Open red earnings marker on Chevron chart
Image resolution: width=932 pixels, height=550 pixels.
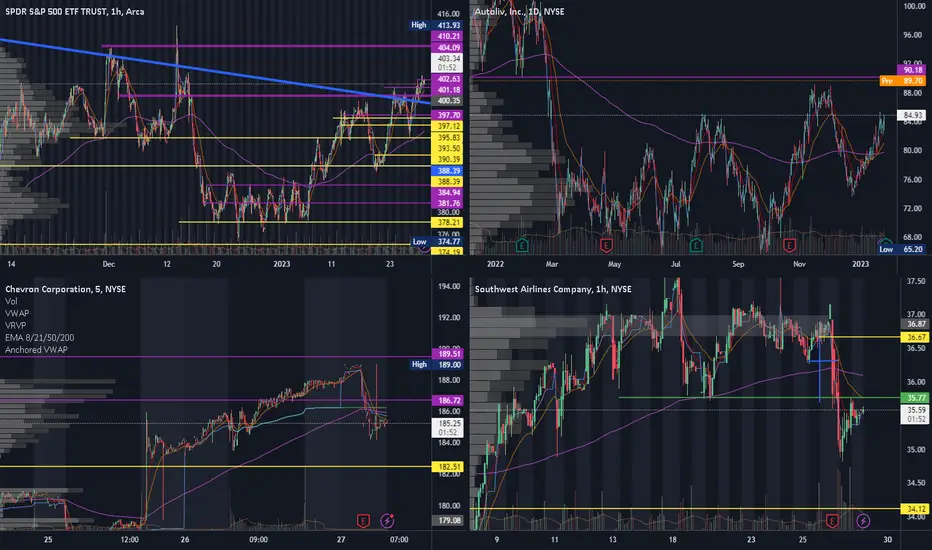363,521
